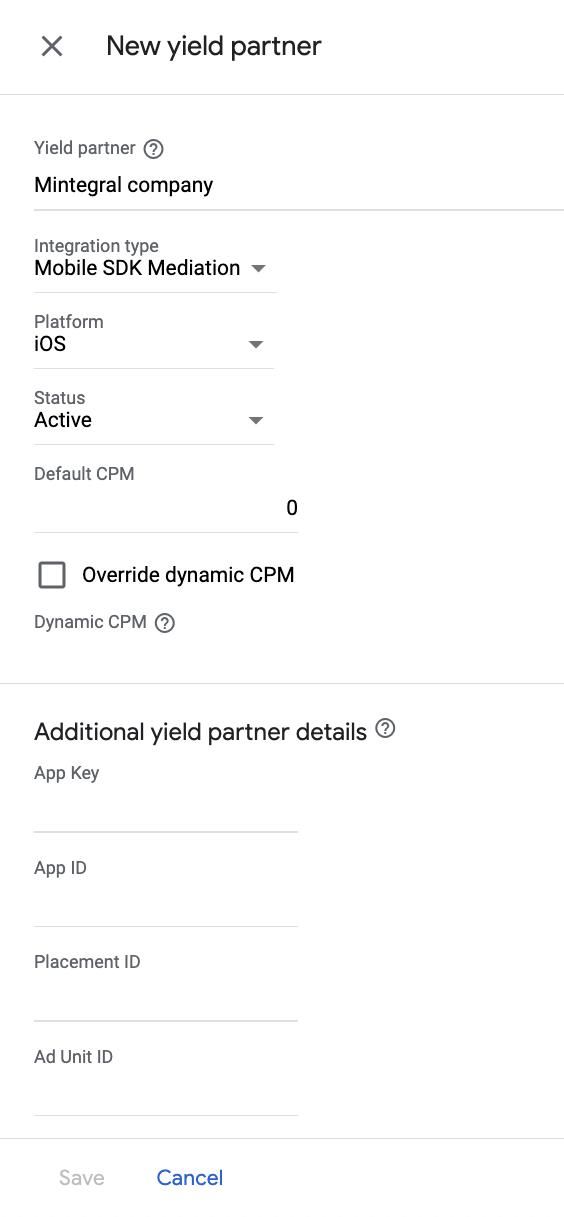Click the Ad Unit ID input field
Image resolution: width=564 pixels, height=1217 pixels.
(166, 1094)
